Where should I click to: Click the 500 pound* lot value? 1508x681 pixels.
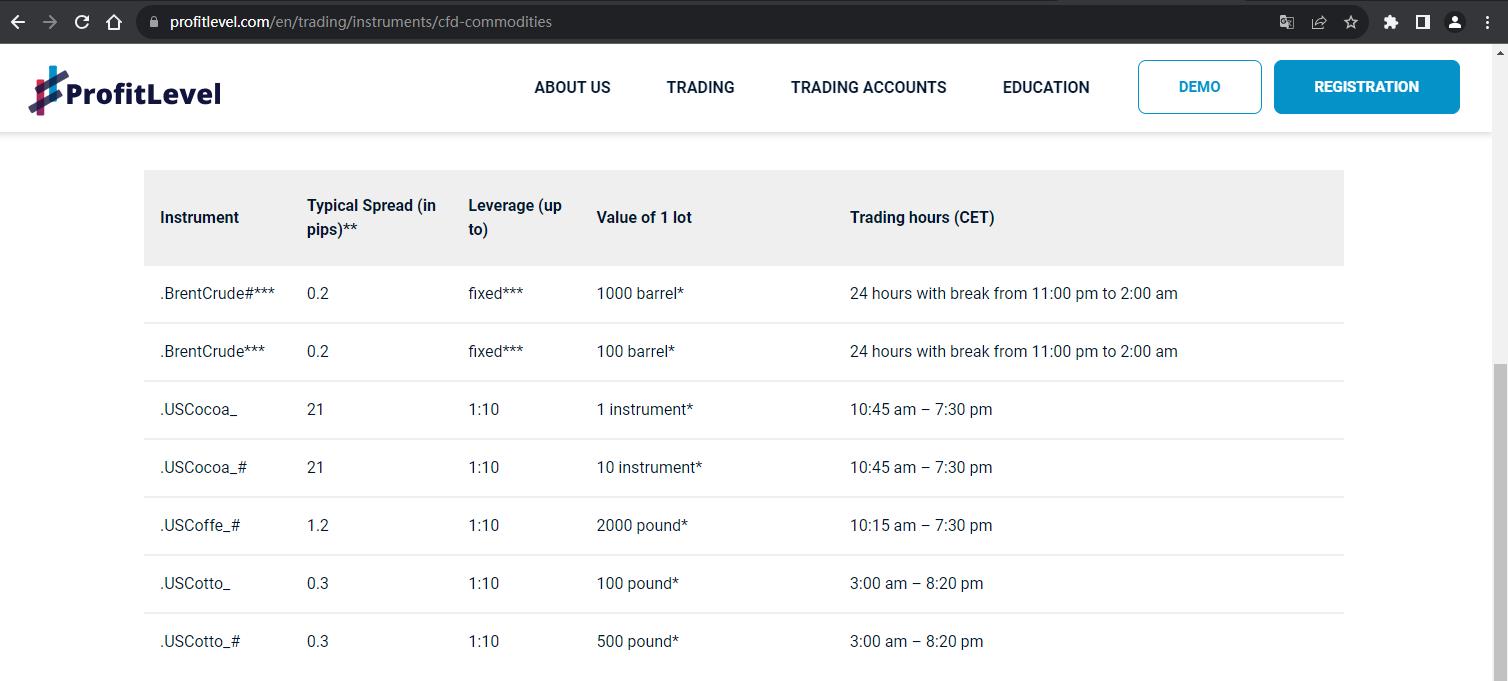pyautogui.click(x=637, y=641)
